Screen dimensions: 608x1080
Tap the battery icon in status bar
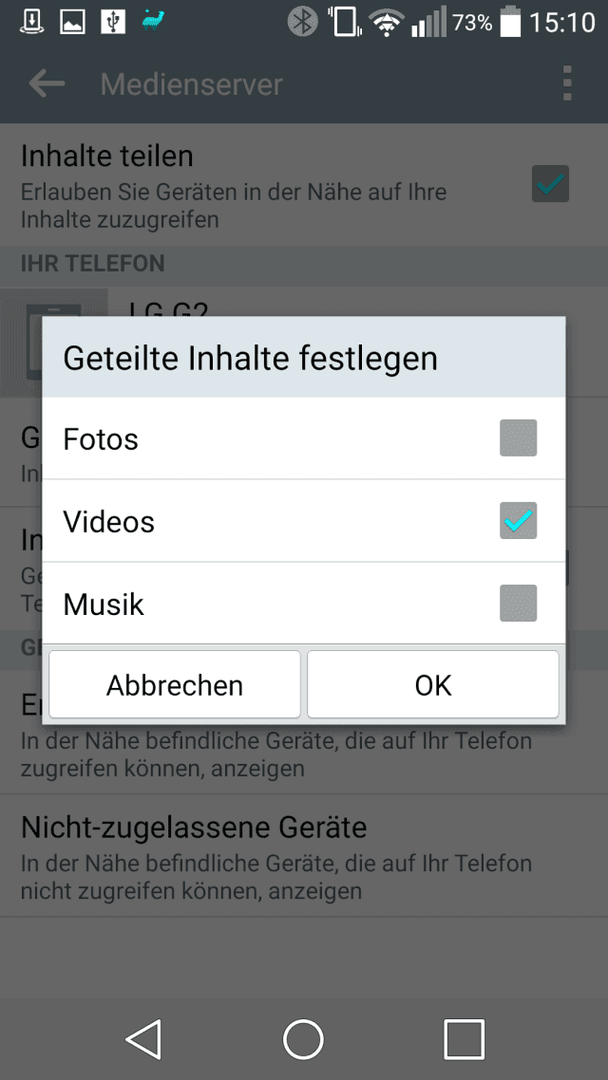point(510,21)
